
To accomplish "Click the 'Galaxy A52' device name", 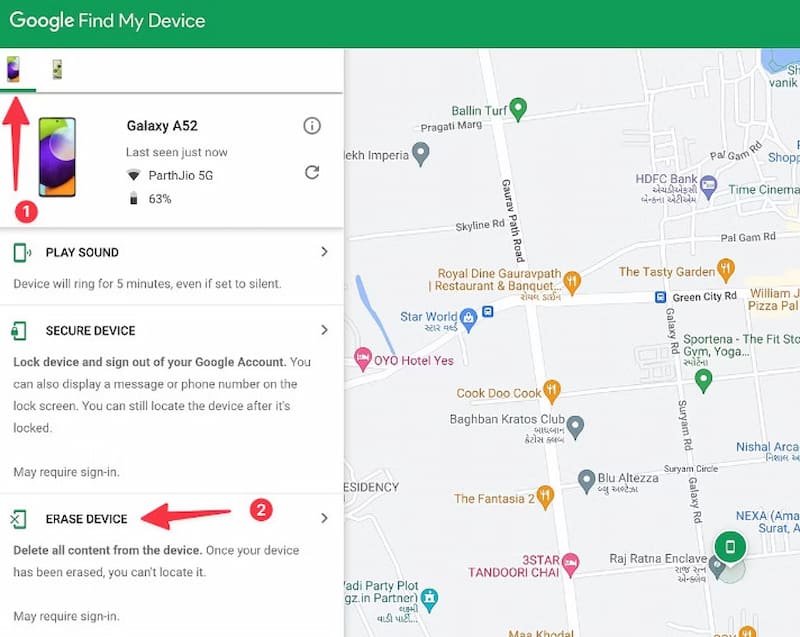I will [162, 126].
